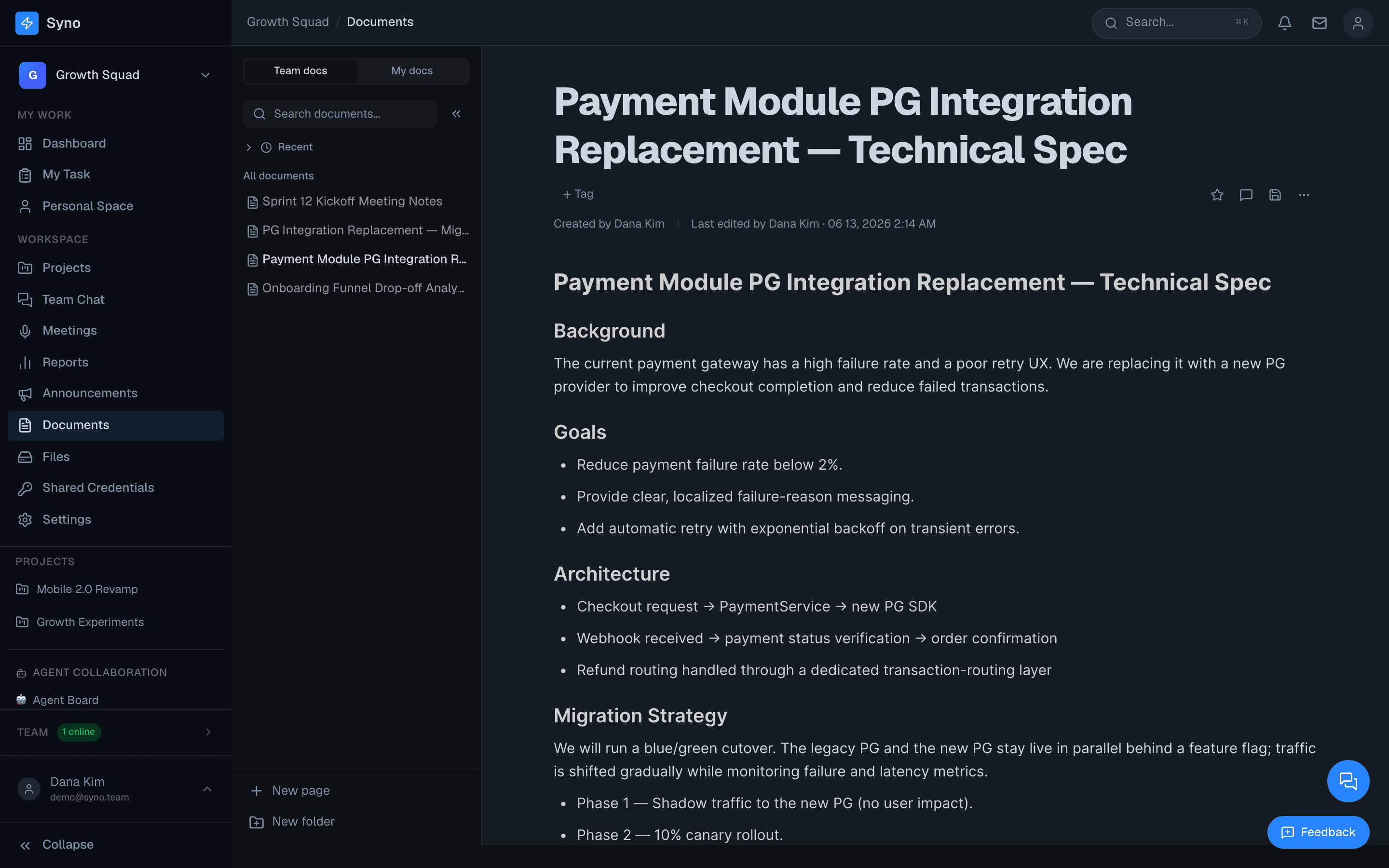Open Onboarding Funnel Drop-off document
Viewport: 1389px width, 868px height.
click(356, 288)
